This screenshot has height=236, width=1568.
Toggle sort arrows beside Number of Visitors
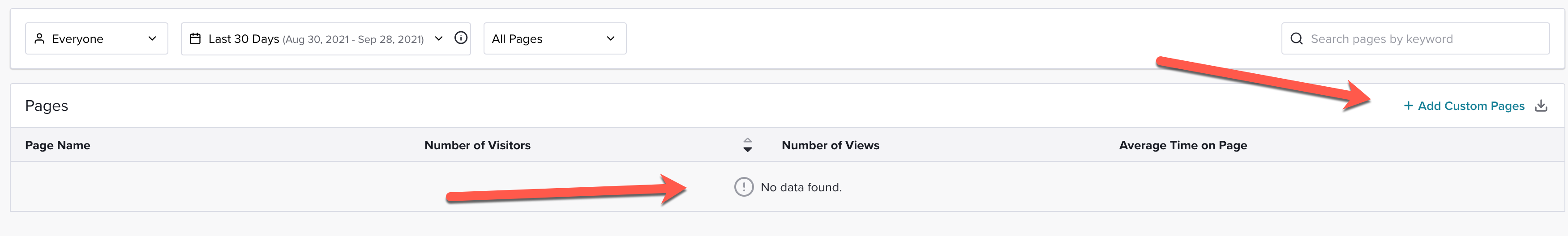coord(747,145)
